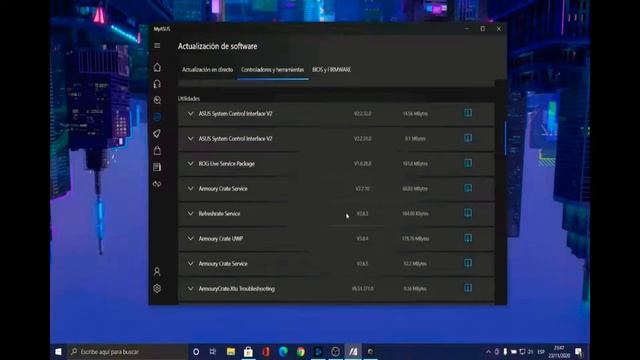Expand the ROG Live Service Package row
Viewport: 640px width, 360px height.
click(x=190, y=164)
